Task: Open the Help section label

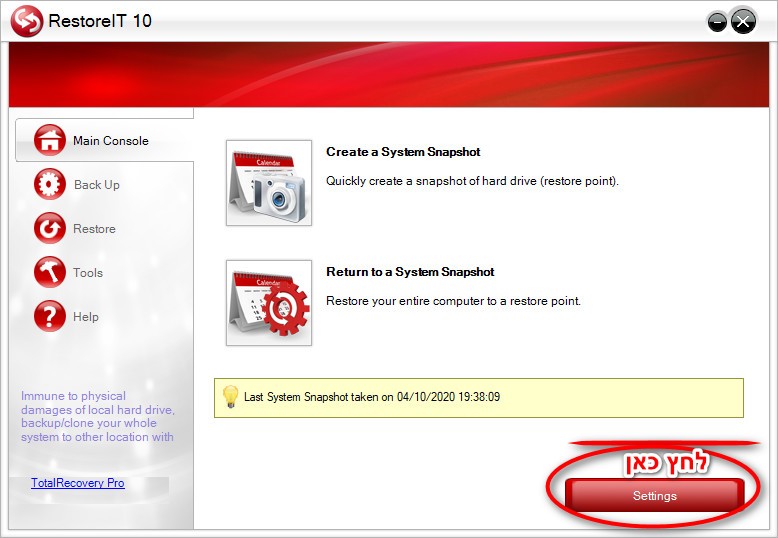Action: [86, 317]
